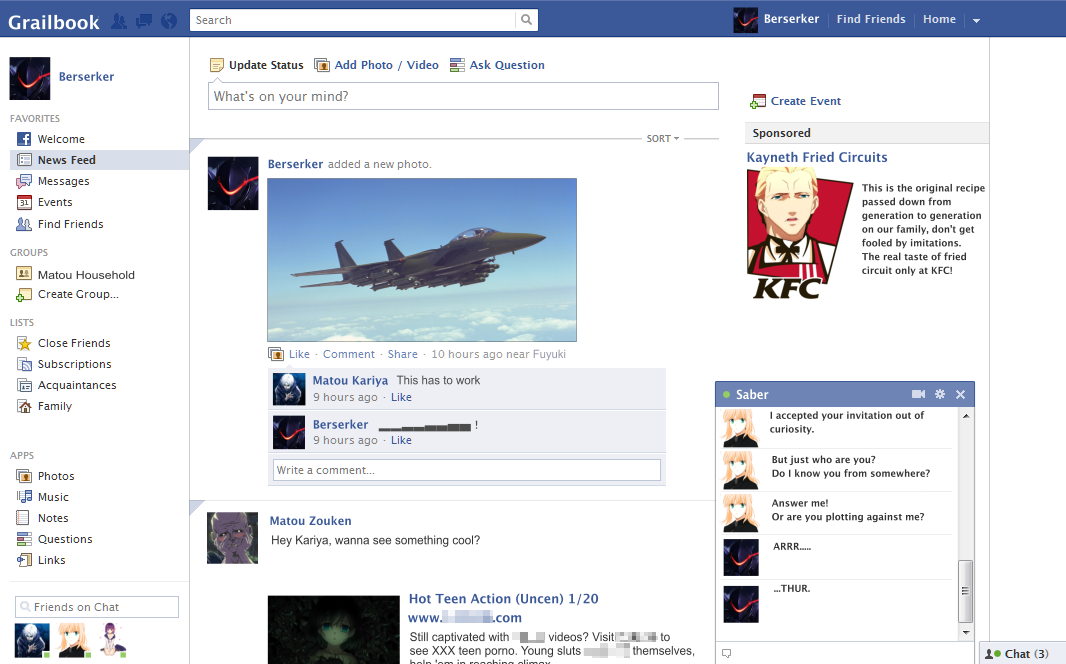Close the Saber chat window
Viewport: 1066px width, 664px height.
pyautogui.click(x=960, y=394)
